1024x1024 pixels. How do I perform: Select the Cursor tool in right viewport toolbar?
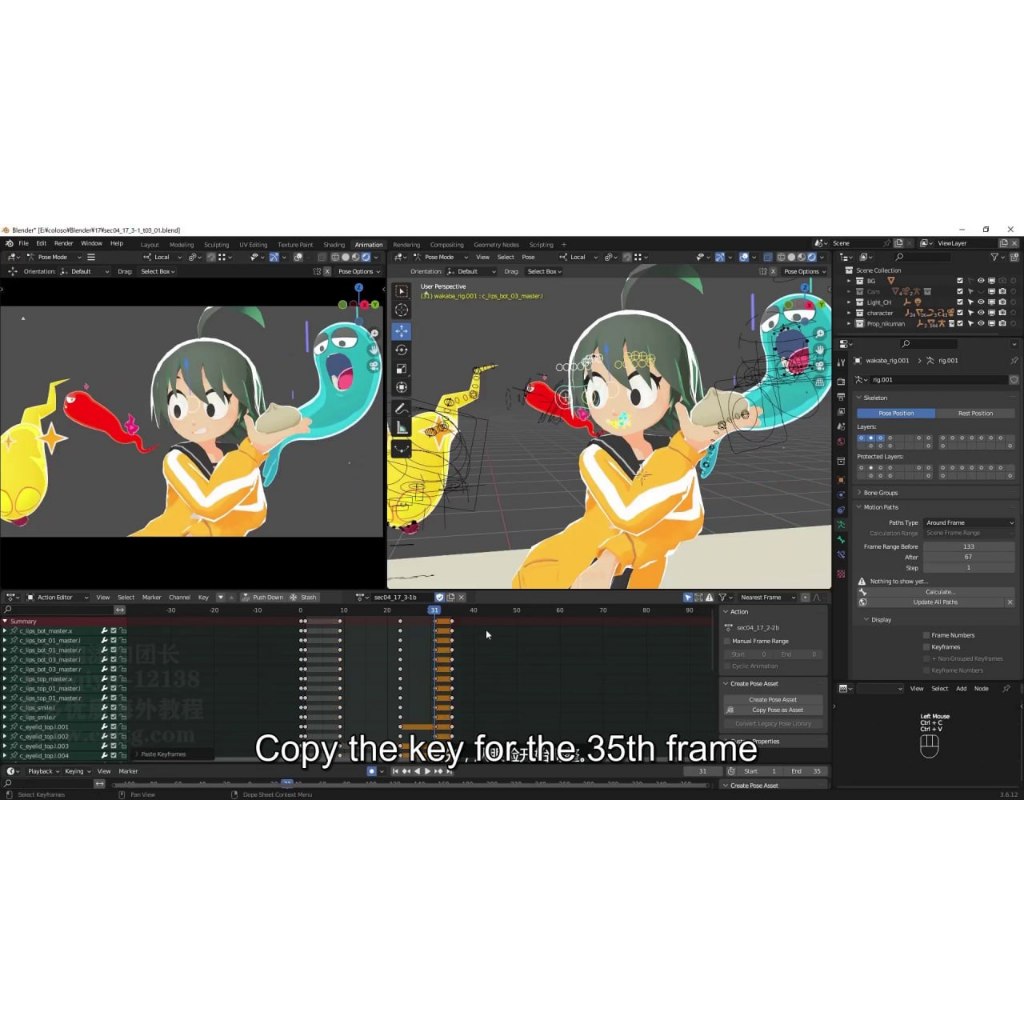point(402,310)
